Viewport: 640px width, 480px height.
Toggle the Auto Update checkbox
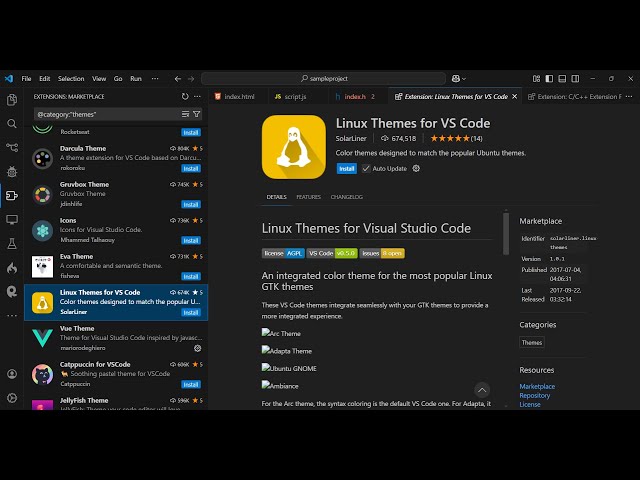tap(366, 168)
